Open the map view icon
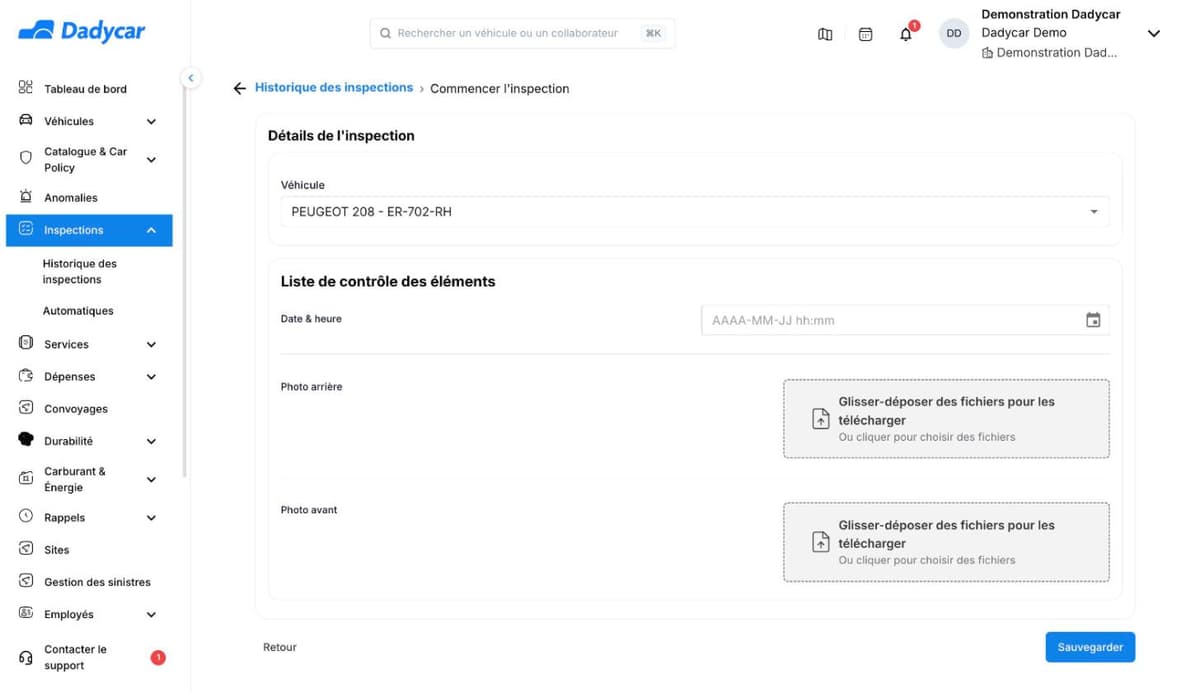 click(825, 34)
